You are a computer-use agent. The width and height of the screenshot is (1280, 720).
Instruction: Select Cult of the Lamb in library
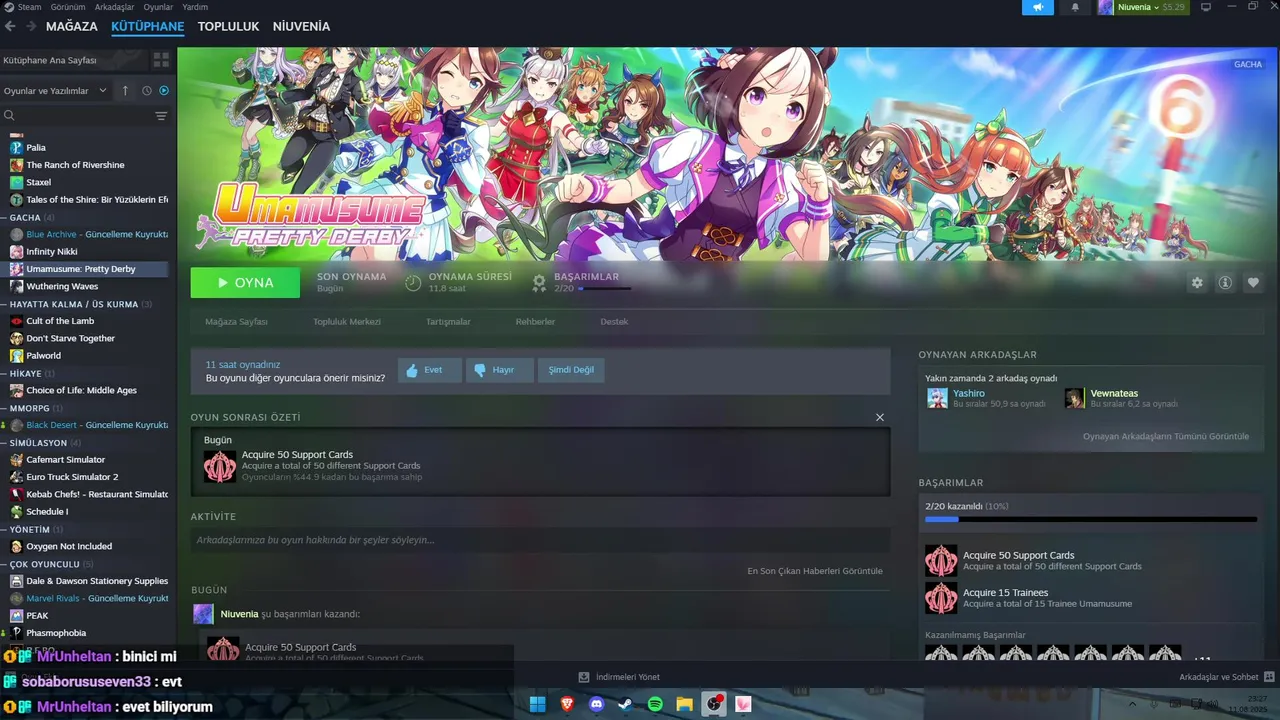tap(60, 321)
